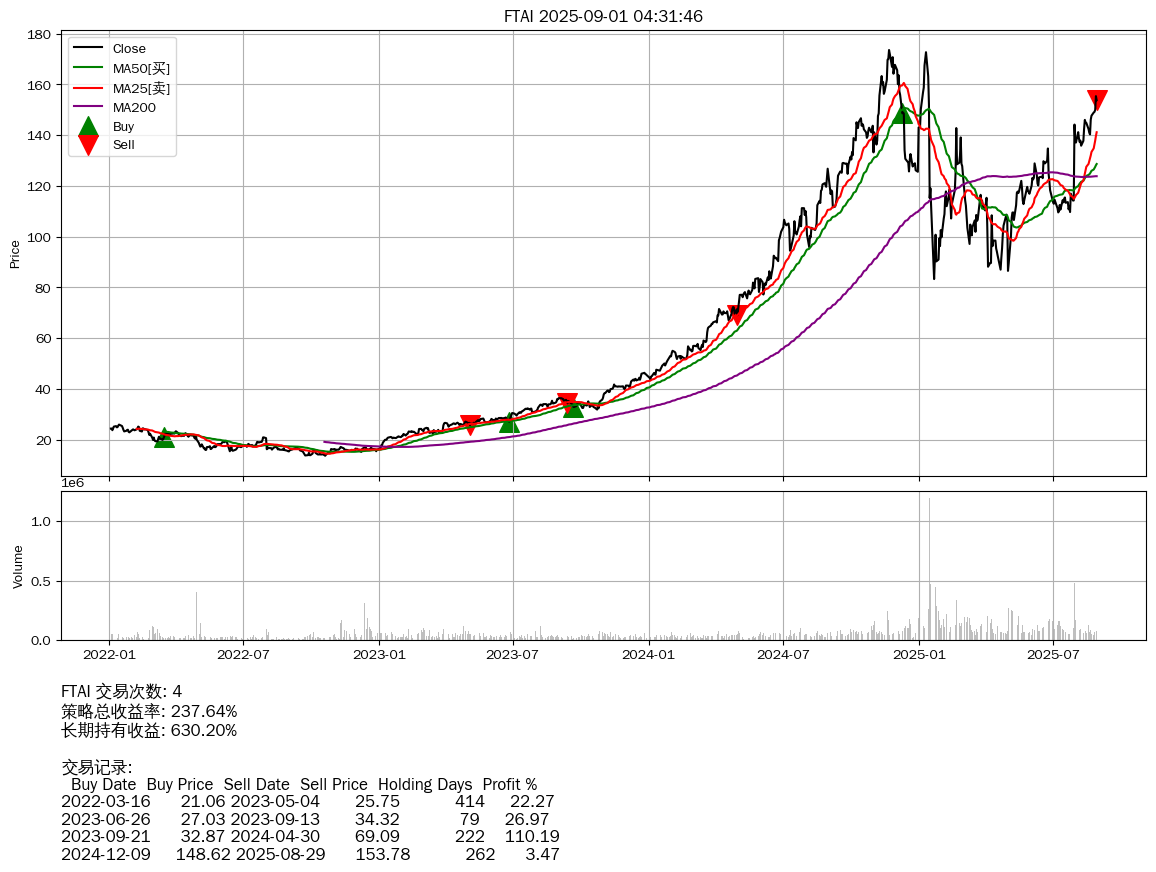
Task: Click the green Buy triangle in the legend
Action: 88,126
